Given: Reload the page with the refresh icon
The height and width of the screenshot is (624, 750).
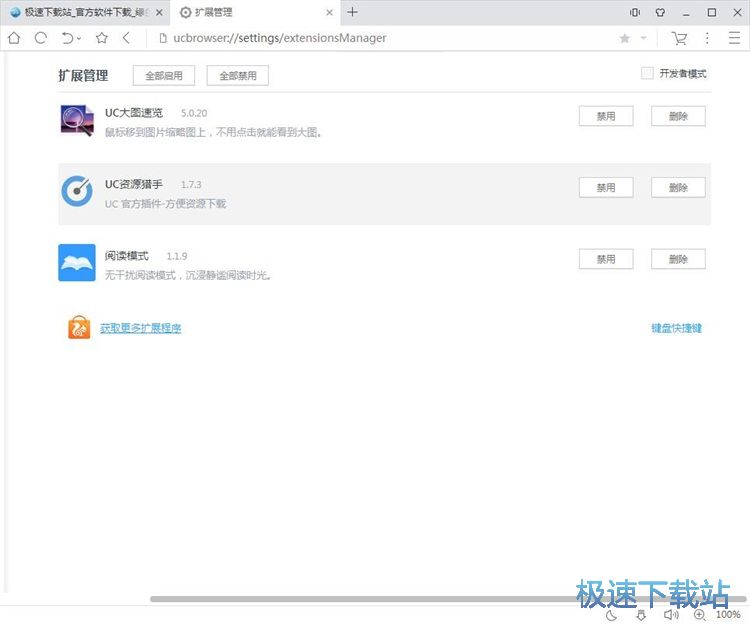Looking at the screenshot, I should coord(41,38).
